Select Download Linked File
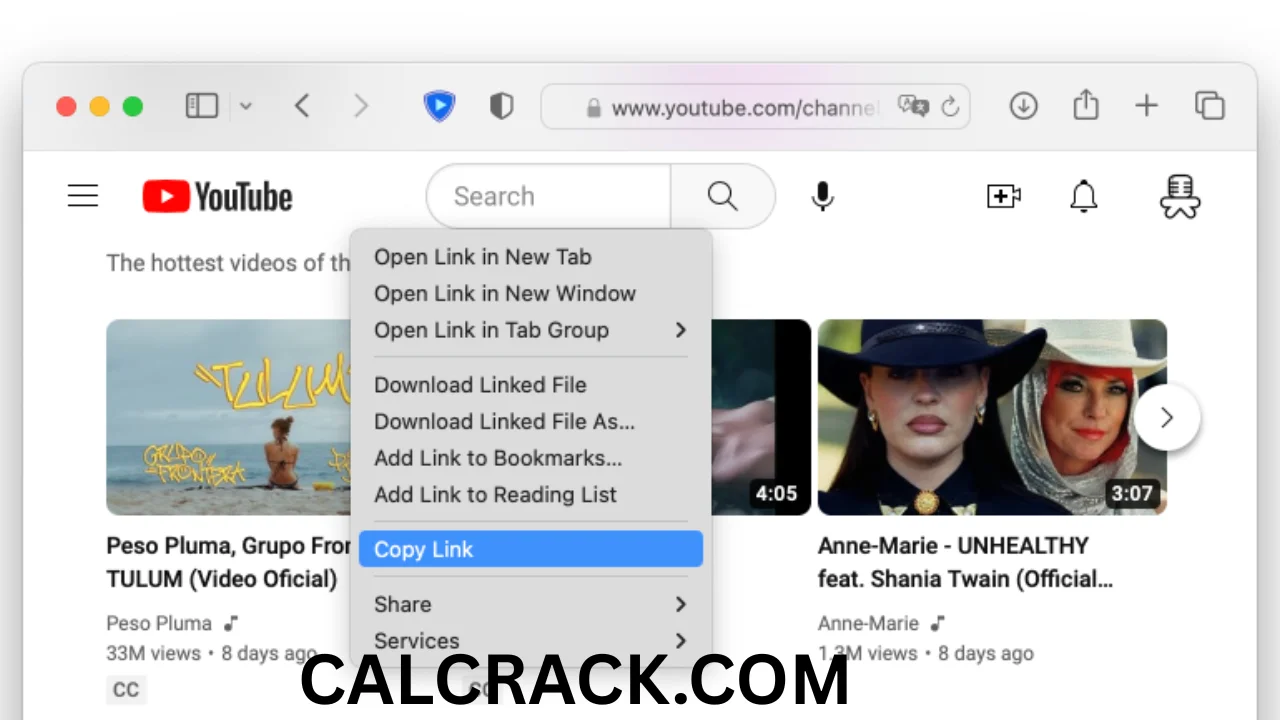The image size is (1280, 720). (x=531, y=385)
